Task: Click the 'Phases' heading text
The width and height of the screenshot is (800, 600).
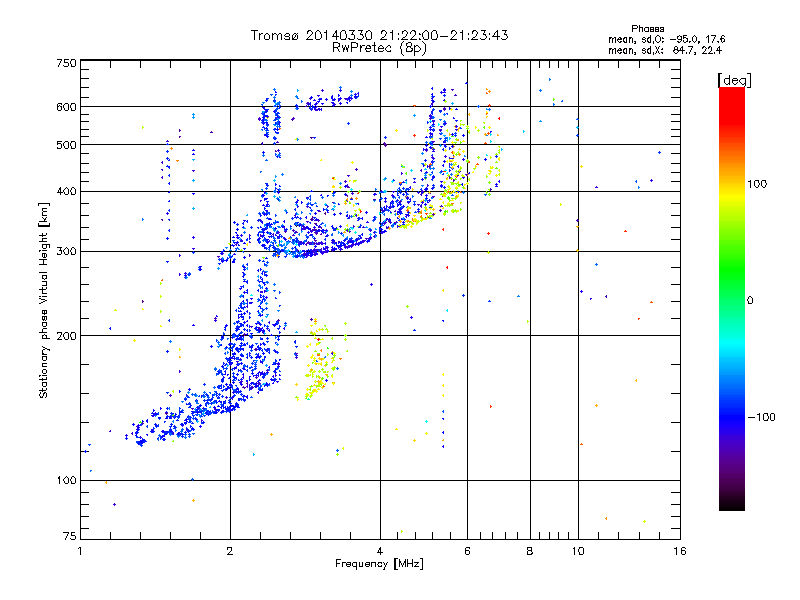Action: (x=647, y=29)
